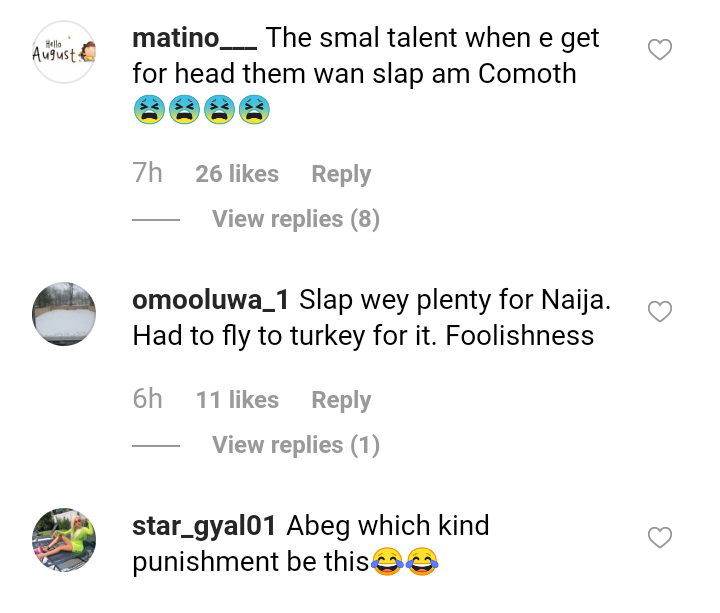View the 11 likes on omooluwa_1's comment
720x613 pixels.
point(237,400)
